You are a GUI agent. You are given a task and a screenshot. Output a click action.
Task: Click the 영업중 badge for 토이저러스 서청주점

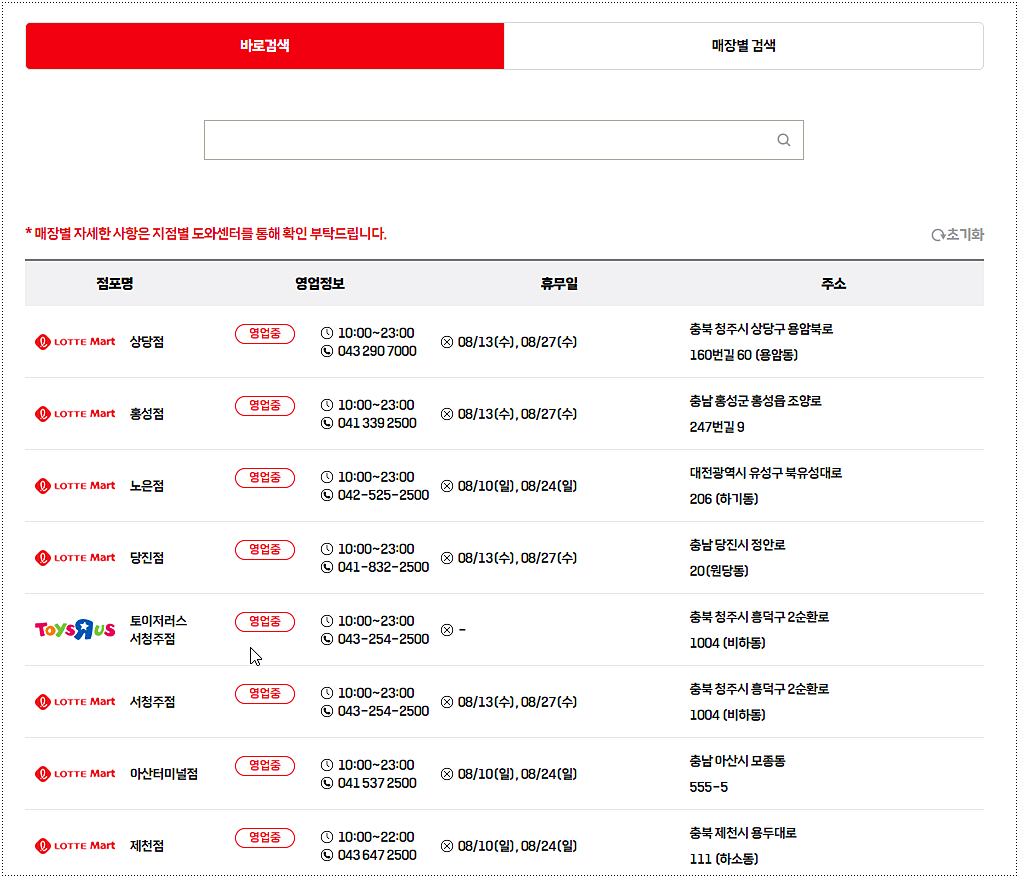coord(264,622)
